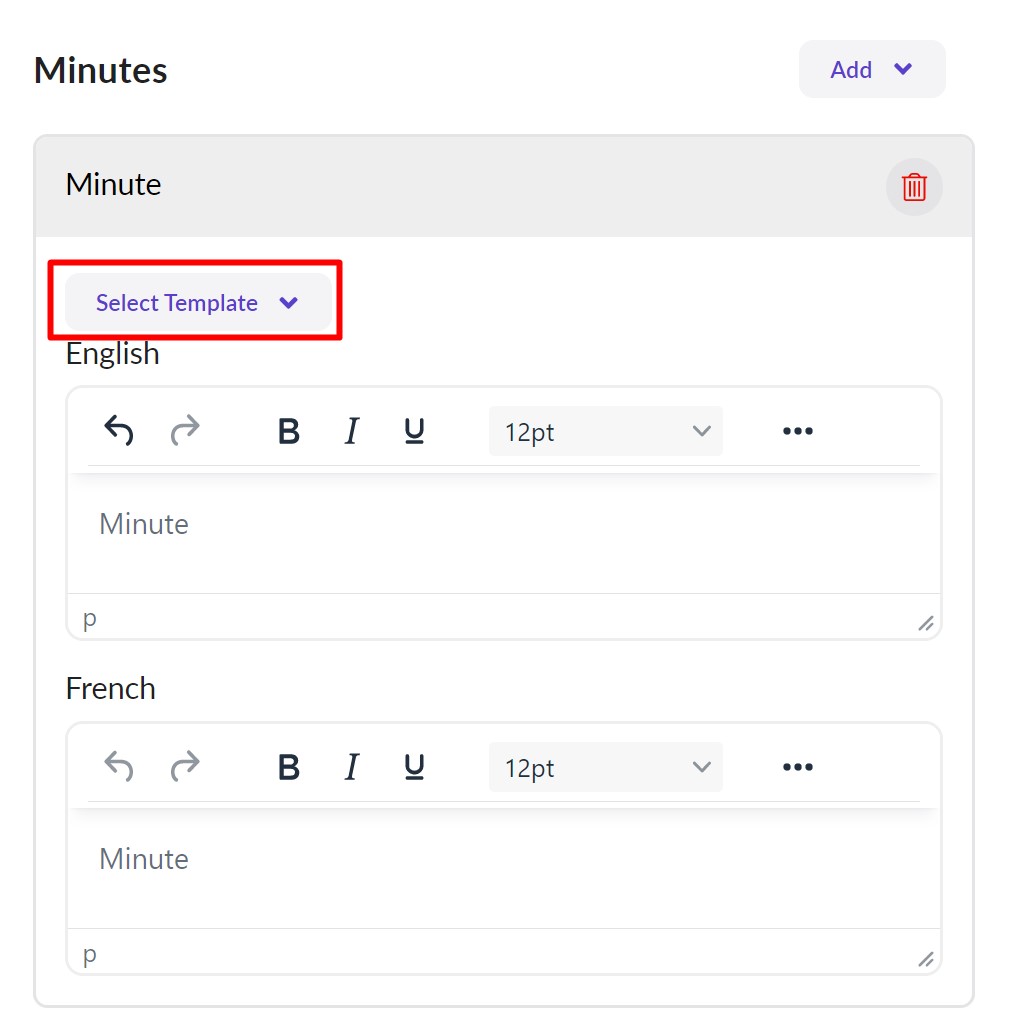The image size is (1010, 1035).
Task: Open the Select Template dropdown
Action: coord(197,303)
